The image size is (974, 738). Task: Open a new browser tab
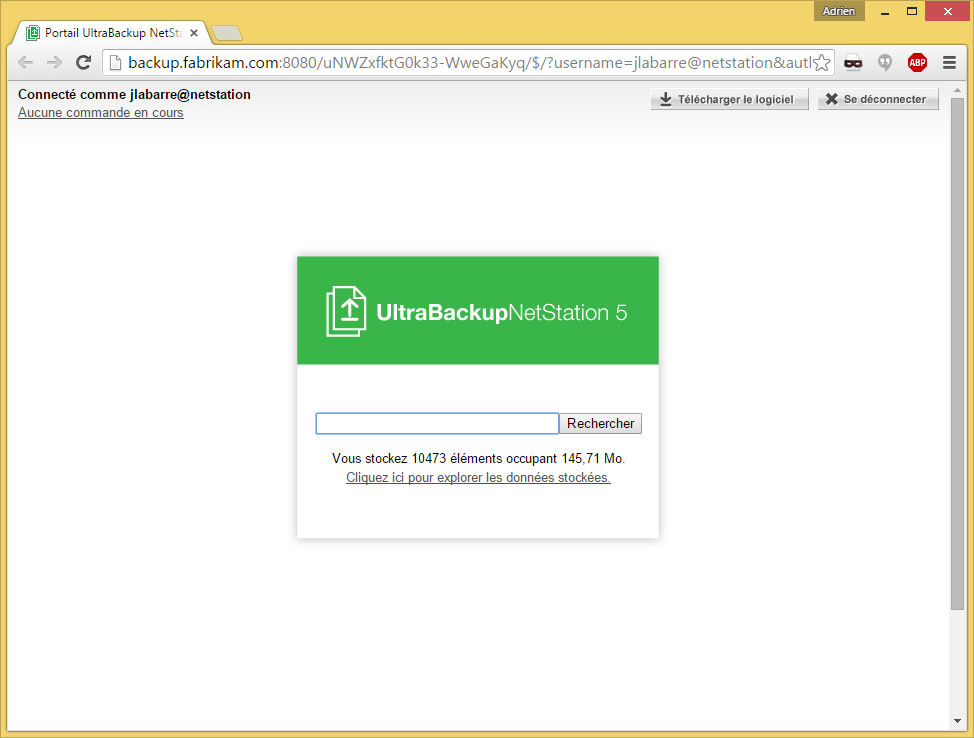click(x=227, y=34)
